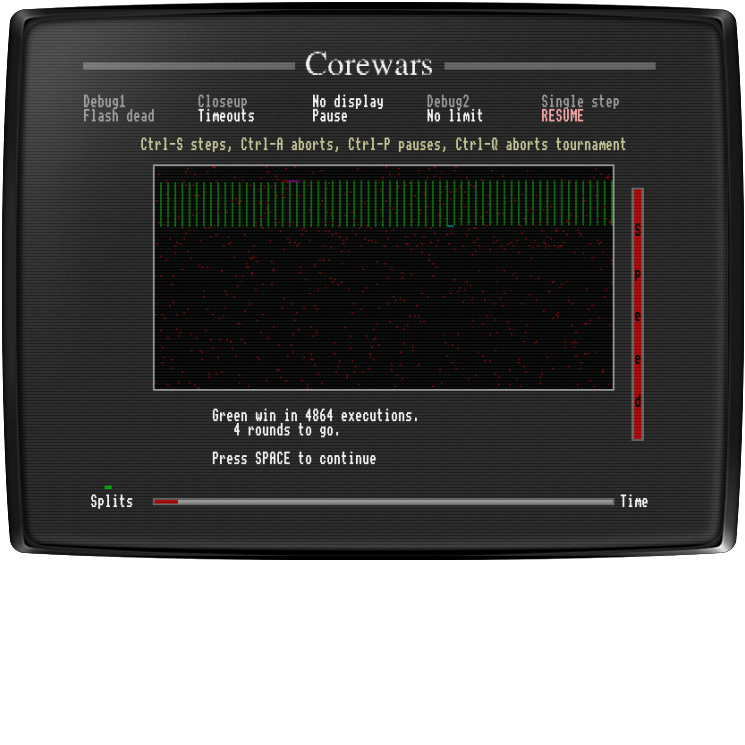
Task: Click the Green win in 4864 executions text
Action: click(315, 416)
